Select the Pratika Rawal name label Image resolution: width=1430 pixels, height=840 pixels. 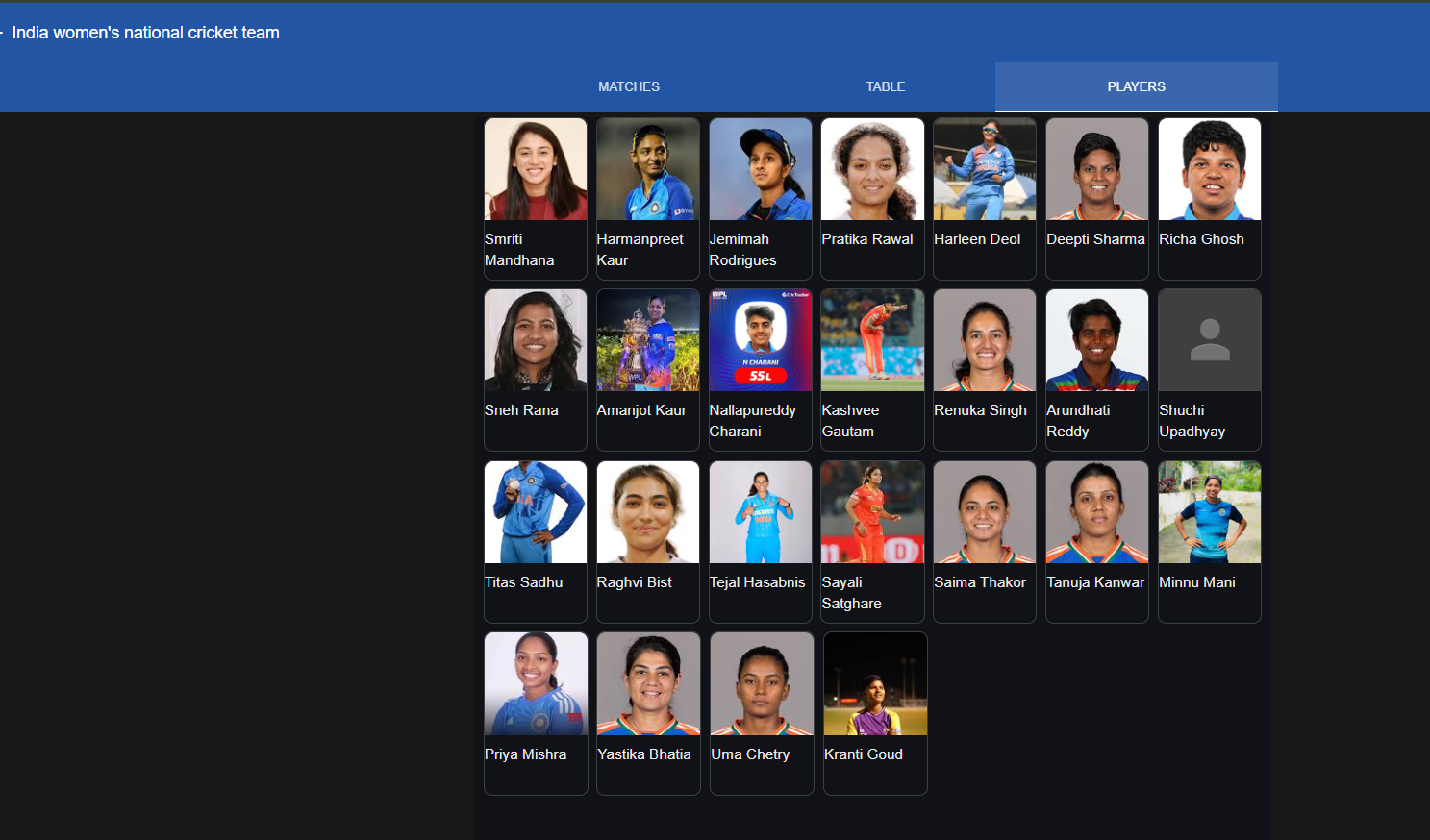pos(867,239)
